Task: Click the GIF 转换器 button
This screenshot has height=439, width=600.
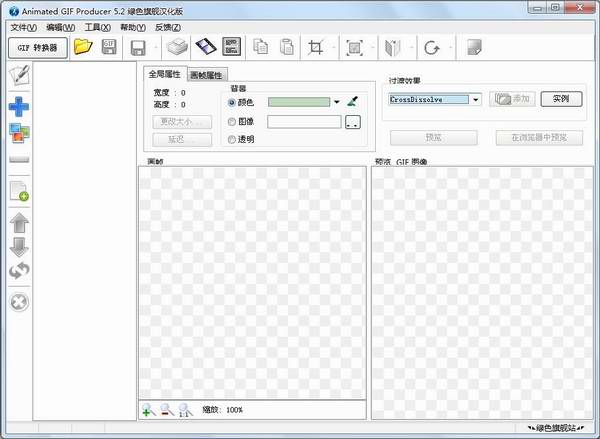Action: (x=38, y=48)
